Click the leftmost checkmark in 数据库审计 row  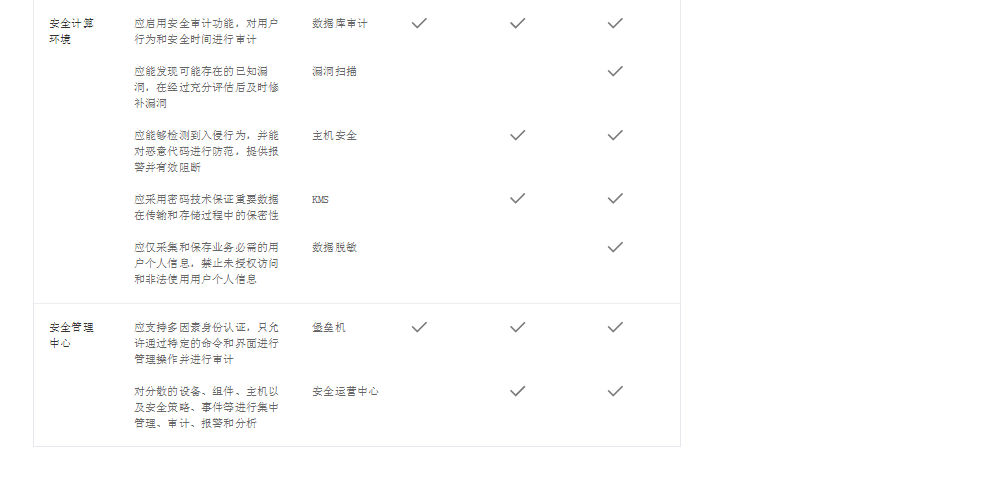(419, 24)
